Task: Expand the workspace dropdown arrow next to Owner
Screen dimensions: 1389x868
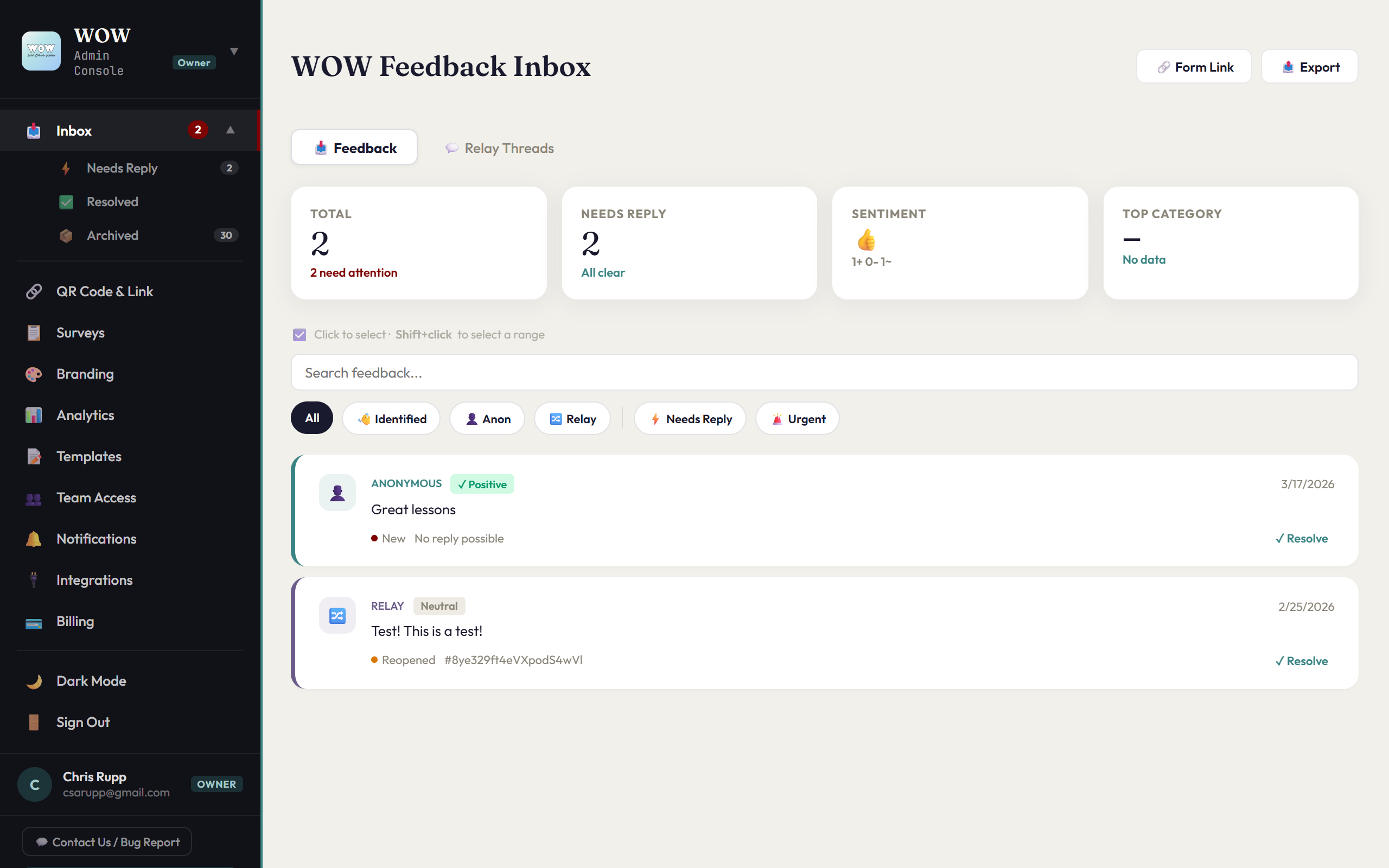Action: [x=234, y=50]
